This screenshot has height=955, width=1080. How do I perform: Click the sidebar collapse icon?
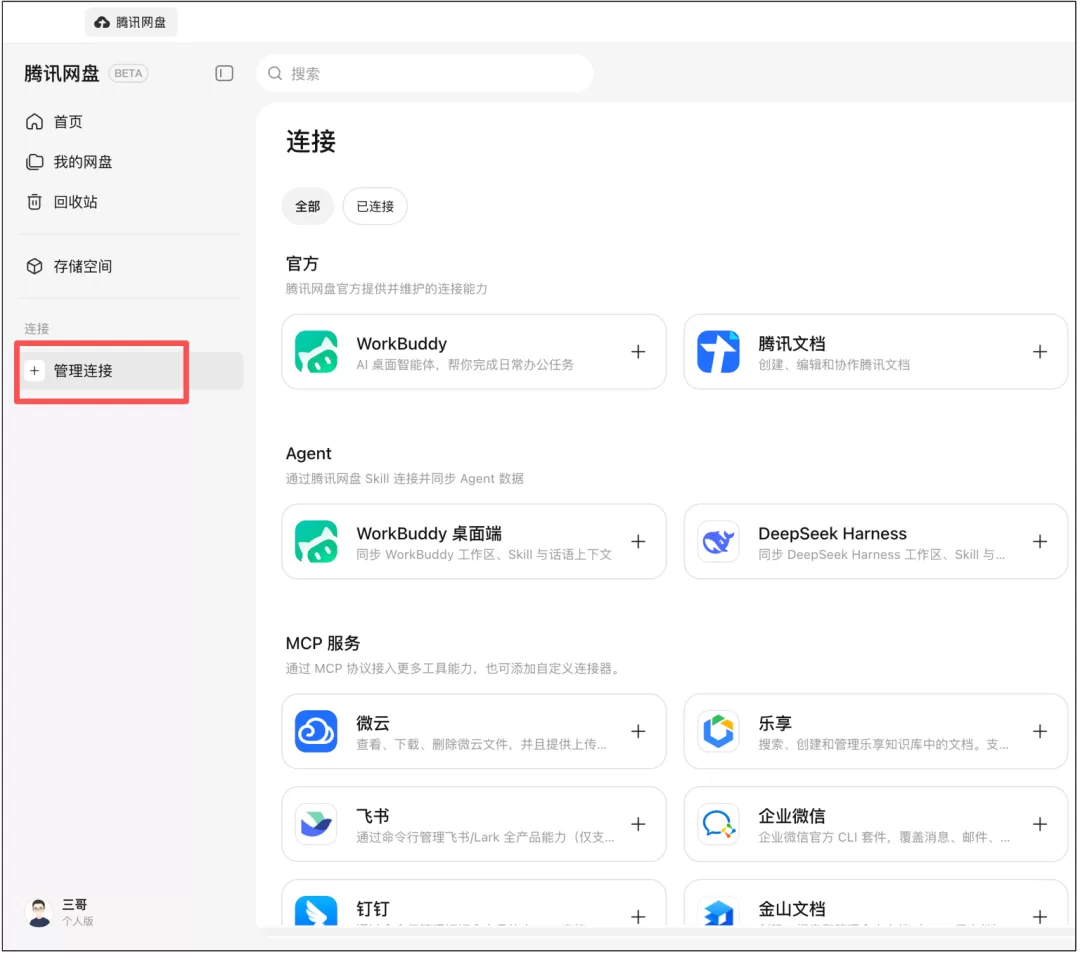[x=225, y=73]
